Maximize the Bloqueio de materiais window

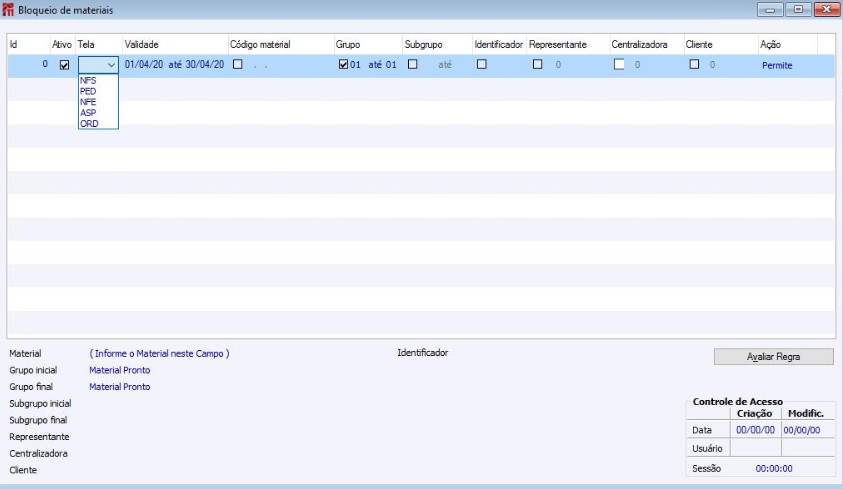point(798,10)
